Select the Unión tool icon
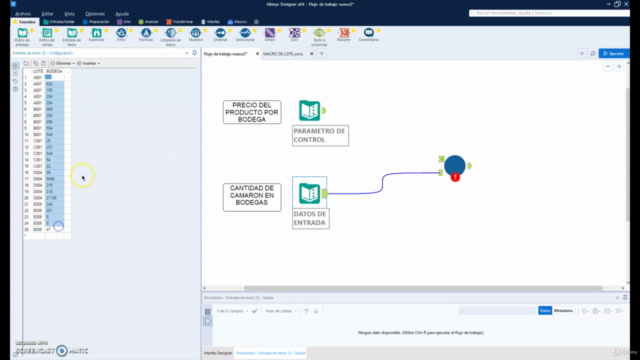The width and height of the screenshot is (640, 360). (270, 33)
